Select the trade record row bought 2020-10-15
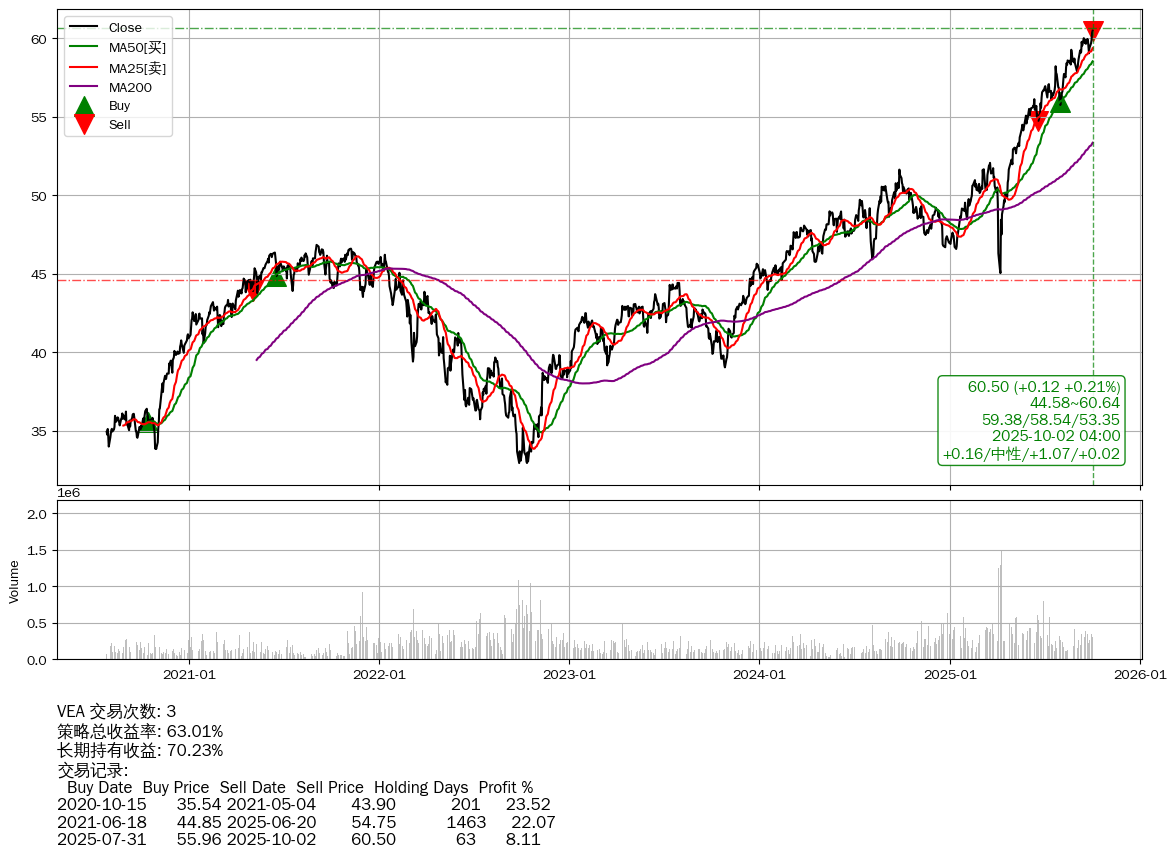1176x857 pixels. coord(304,804)
